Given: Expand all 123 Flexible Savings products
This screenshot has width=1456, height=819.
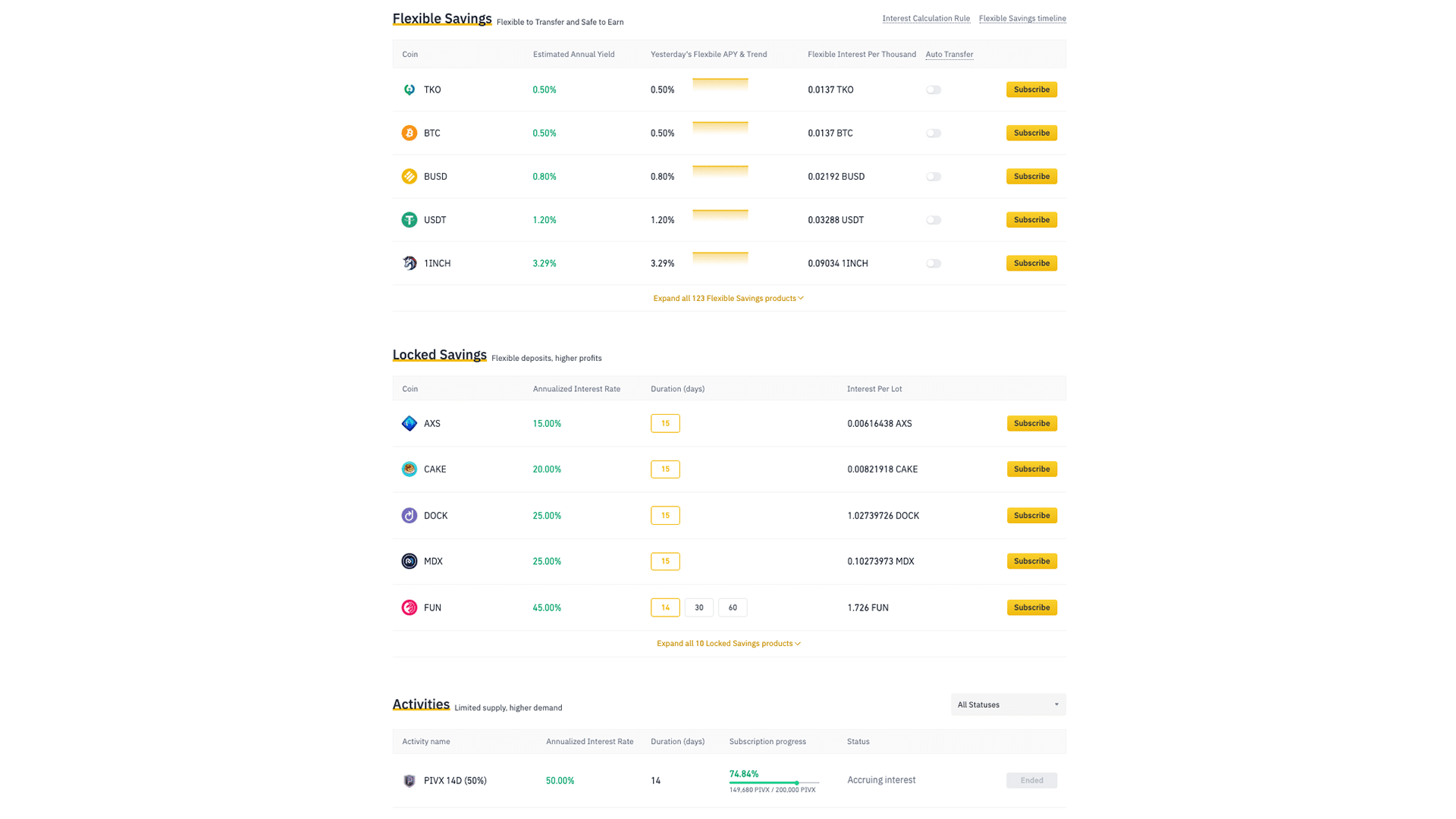Looking at the screenshot, I should (728, 298).
